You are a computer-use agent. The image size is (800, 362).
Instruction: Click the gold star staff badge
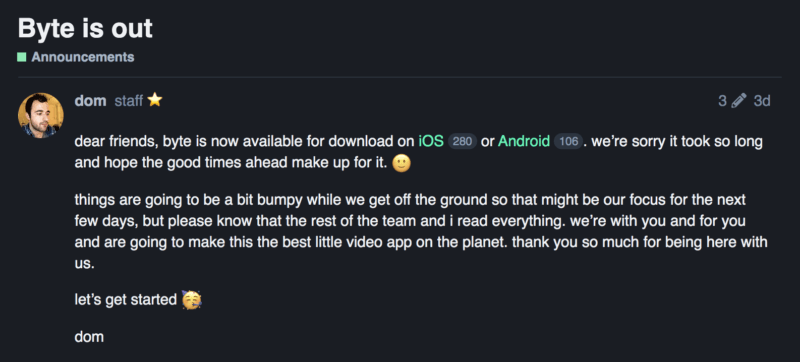coord(155,100)
